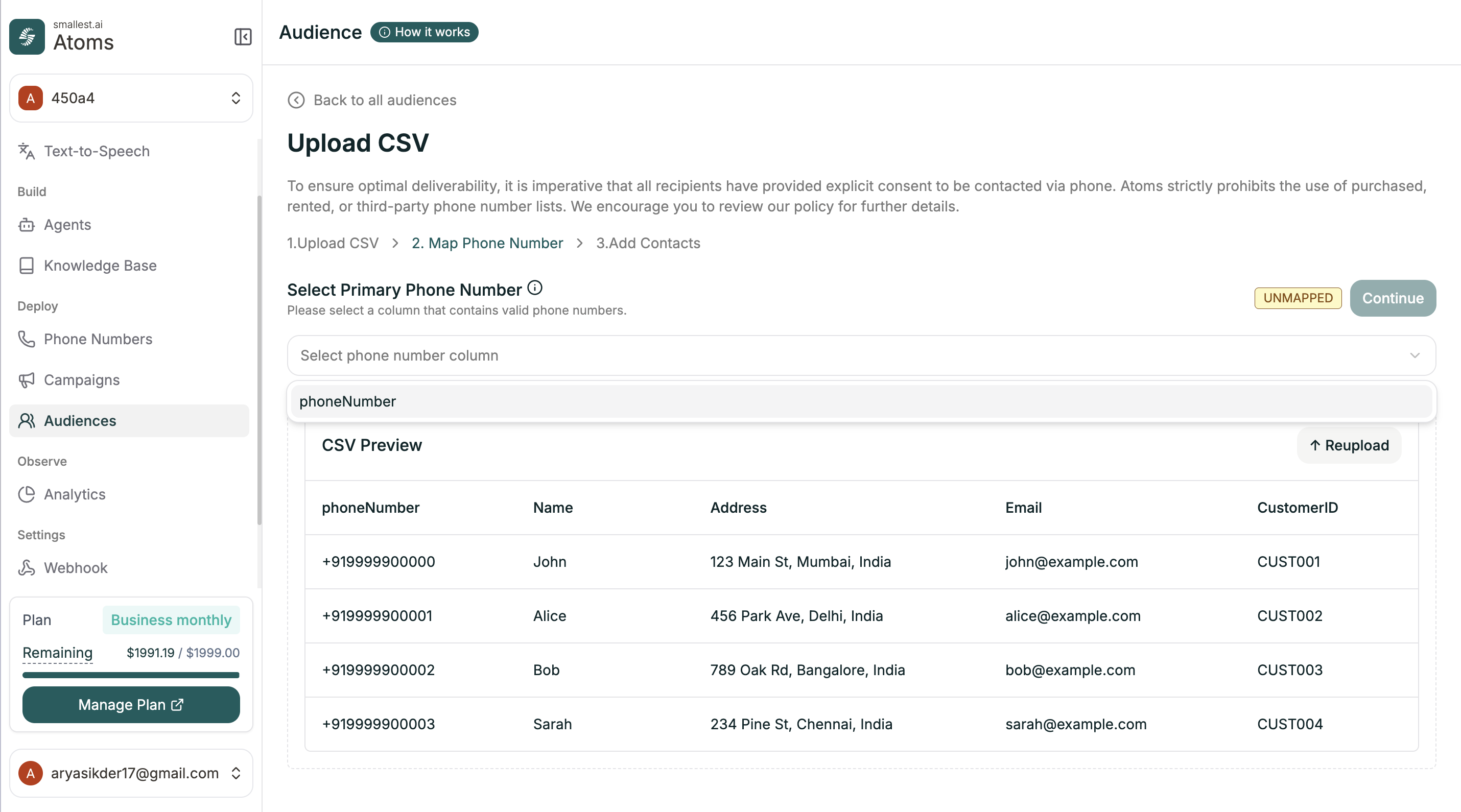
Task: Open the aryasikder17@gmail.com account menu
Action: [x=131, y=773]
